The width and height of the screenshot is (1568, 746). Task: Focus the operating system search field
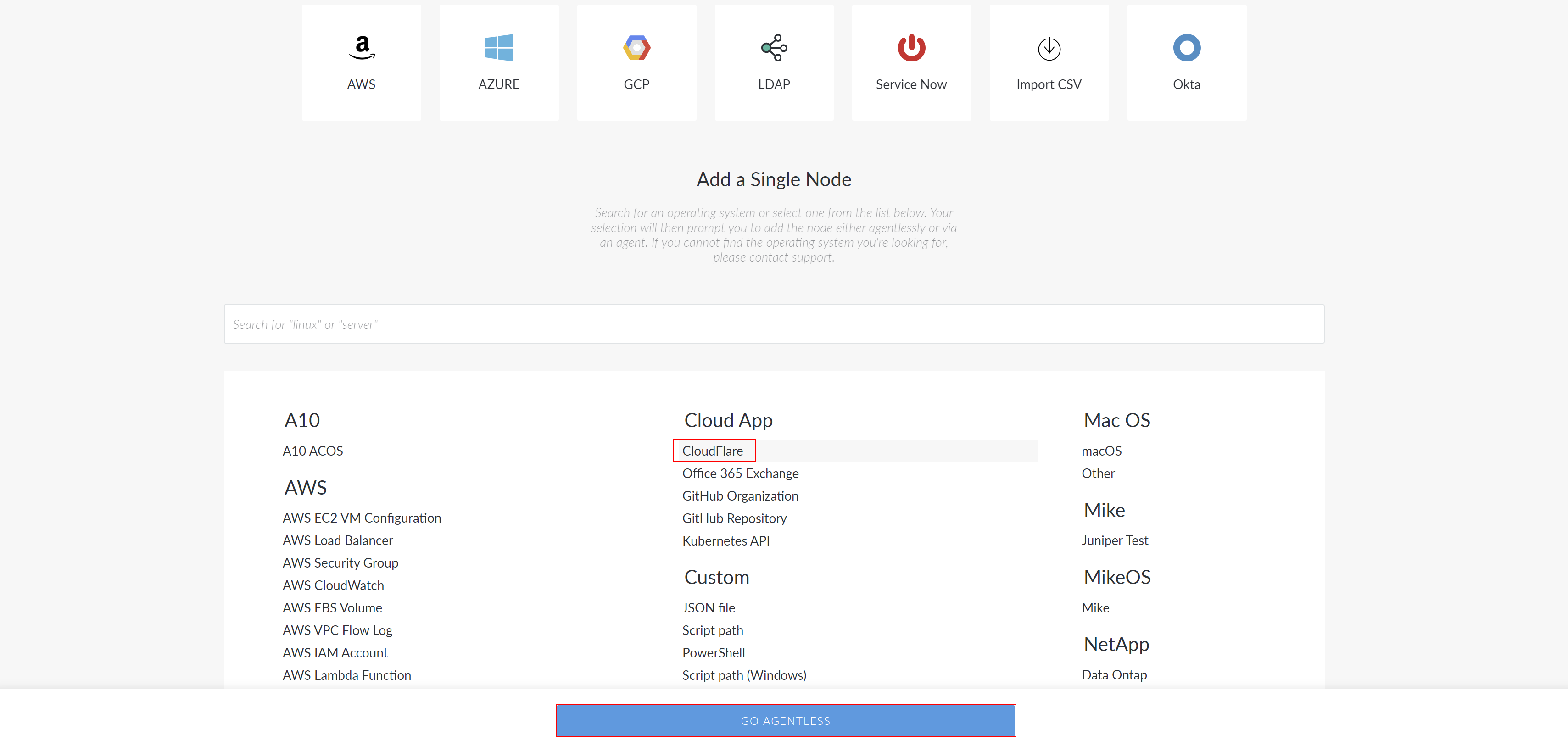tap(774, 324)
